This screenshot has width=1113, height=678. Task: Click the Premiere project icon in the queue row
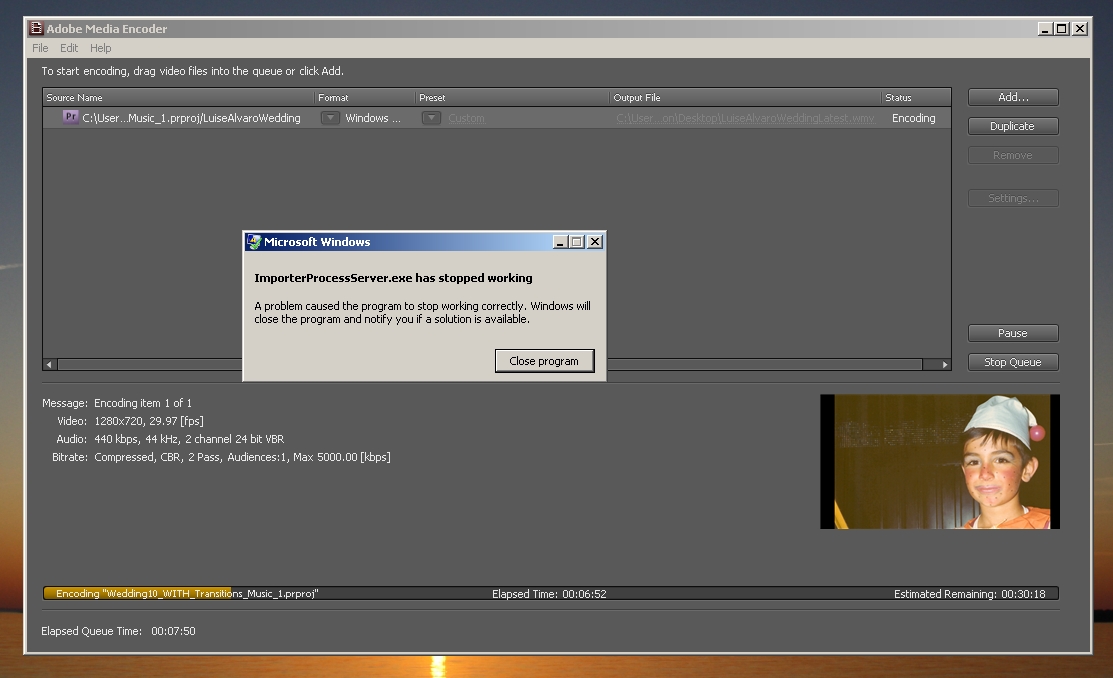point(70,117)
